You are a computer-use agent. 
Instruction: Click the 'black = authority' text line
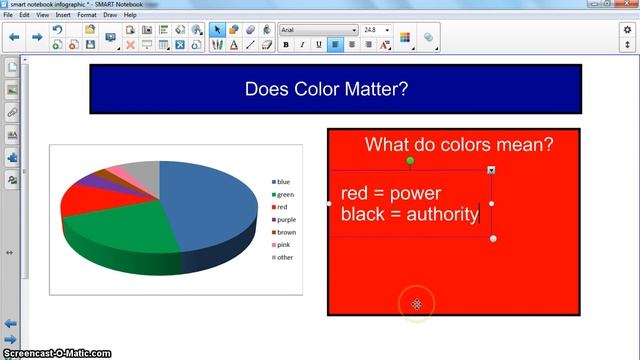410,214
